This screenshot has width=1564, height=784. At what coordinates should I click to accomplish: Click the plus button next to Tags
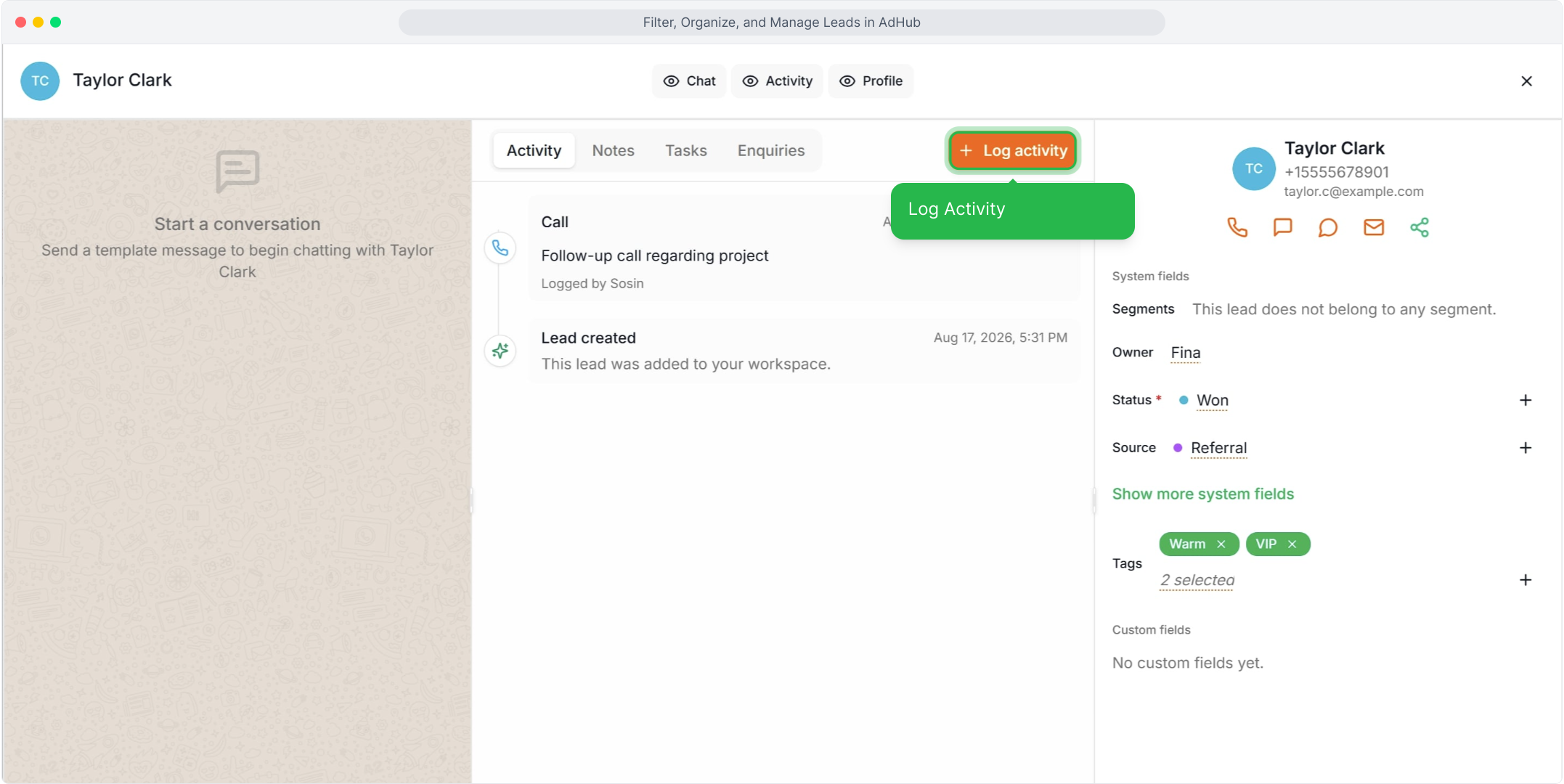tap(1526, 580)
